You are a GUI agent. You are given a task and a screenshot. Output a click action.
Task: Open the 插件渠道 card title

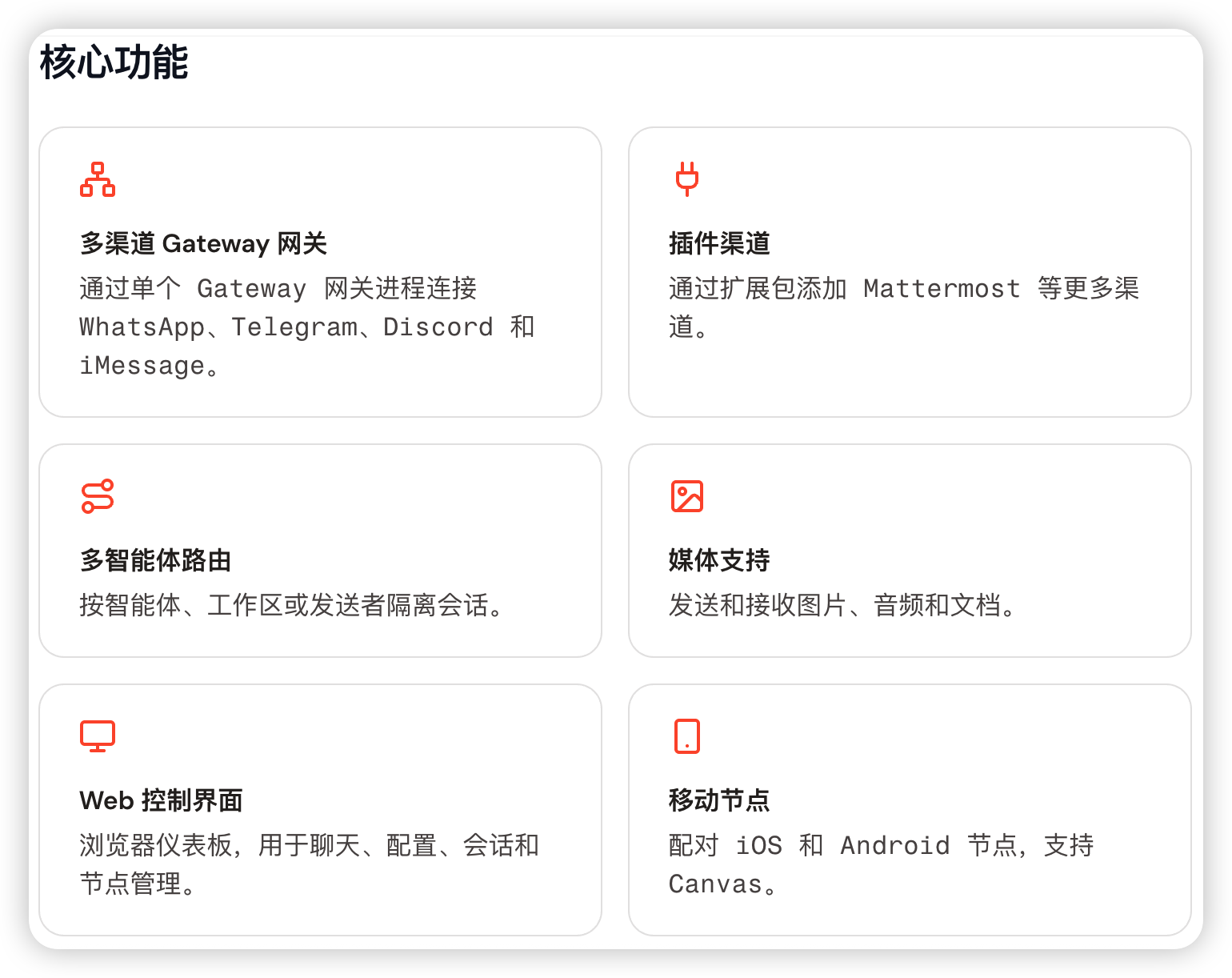click(718, 243)
